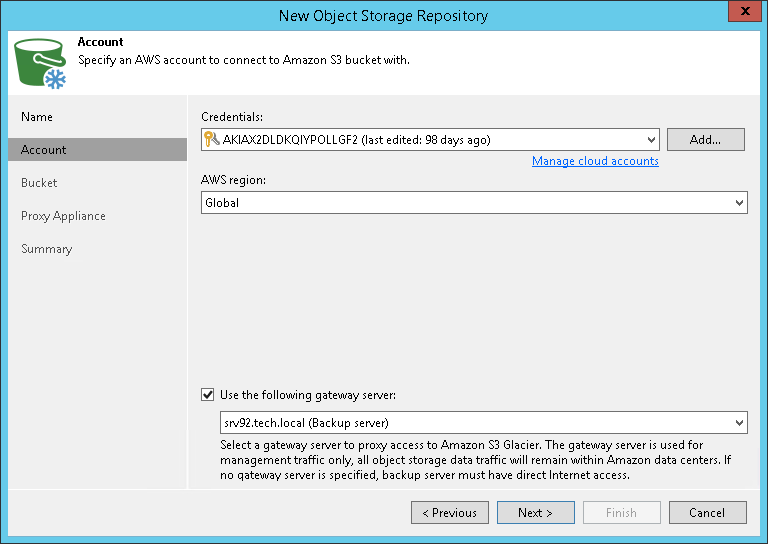Screen dimensions: 768x544
Task: Open the gateway server dropdown list
Action: (739, 423)
